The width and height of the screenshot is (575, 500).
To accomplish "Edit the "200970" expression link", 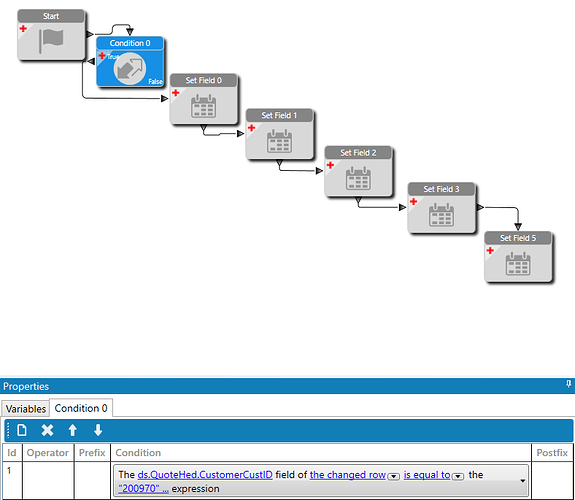I will 143,489.
